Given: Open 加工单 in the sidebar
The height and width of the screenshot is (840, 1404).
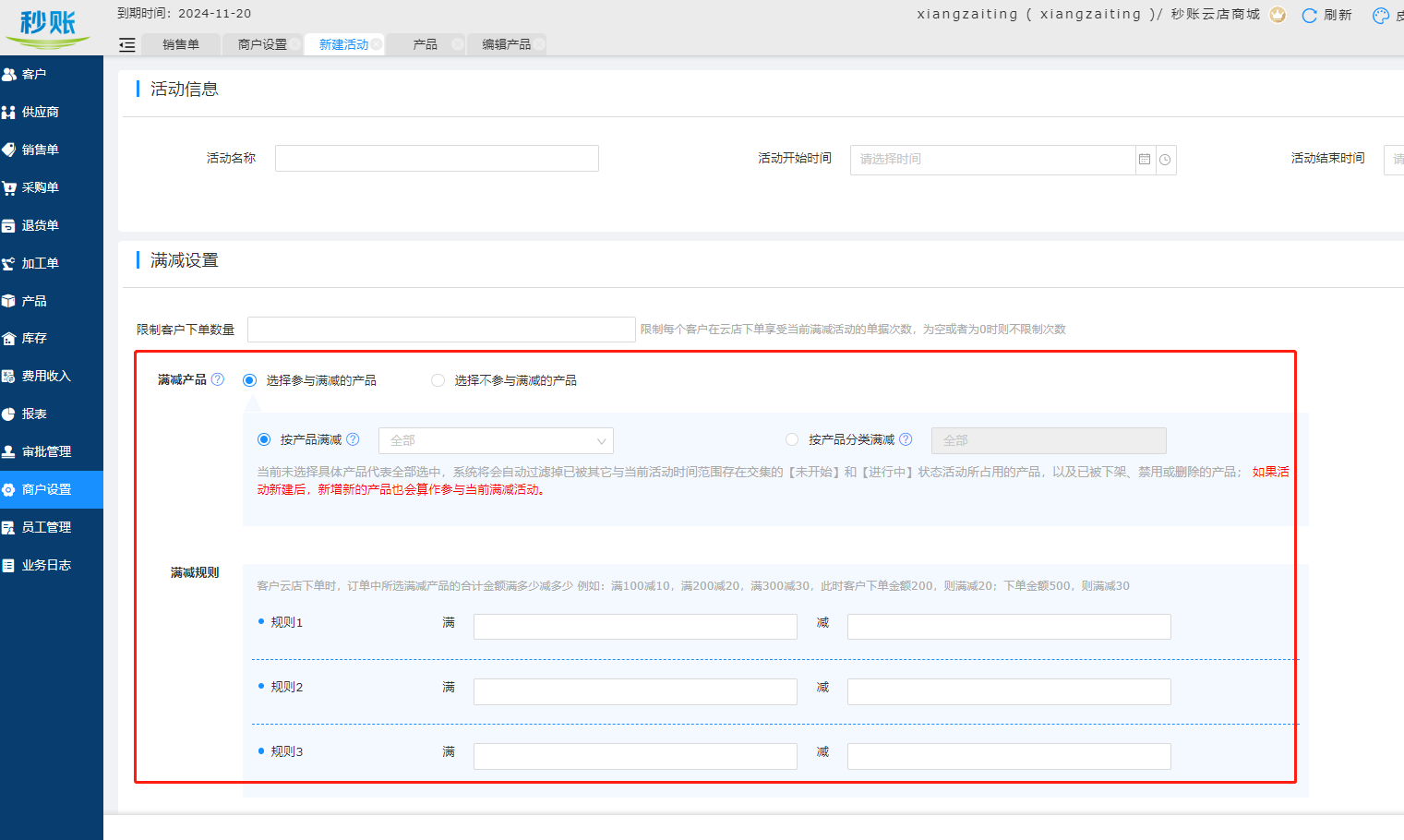Looking at the screenshot, I should 52,263.
